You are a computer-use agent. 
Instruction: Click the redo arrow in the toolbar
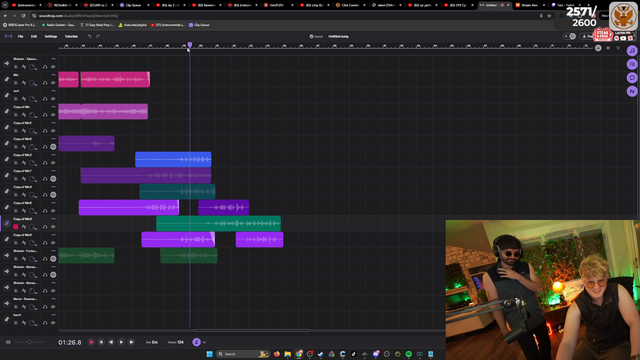pos(98,36)
